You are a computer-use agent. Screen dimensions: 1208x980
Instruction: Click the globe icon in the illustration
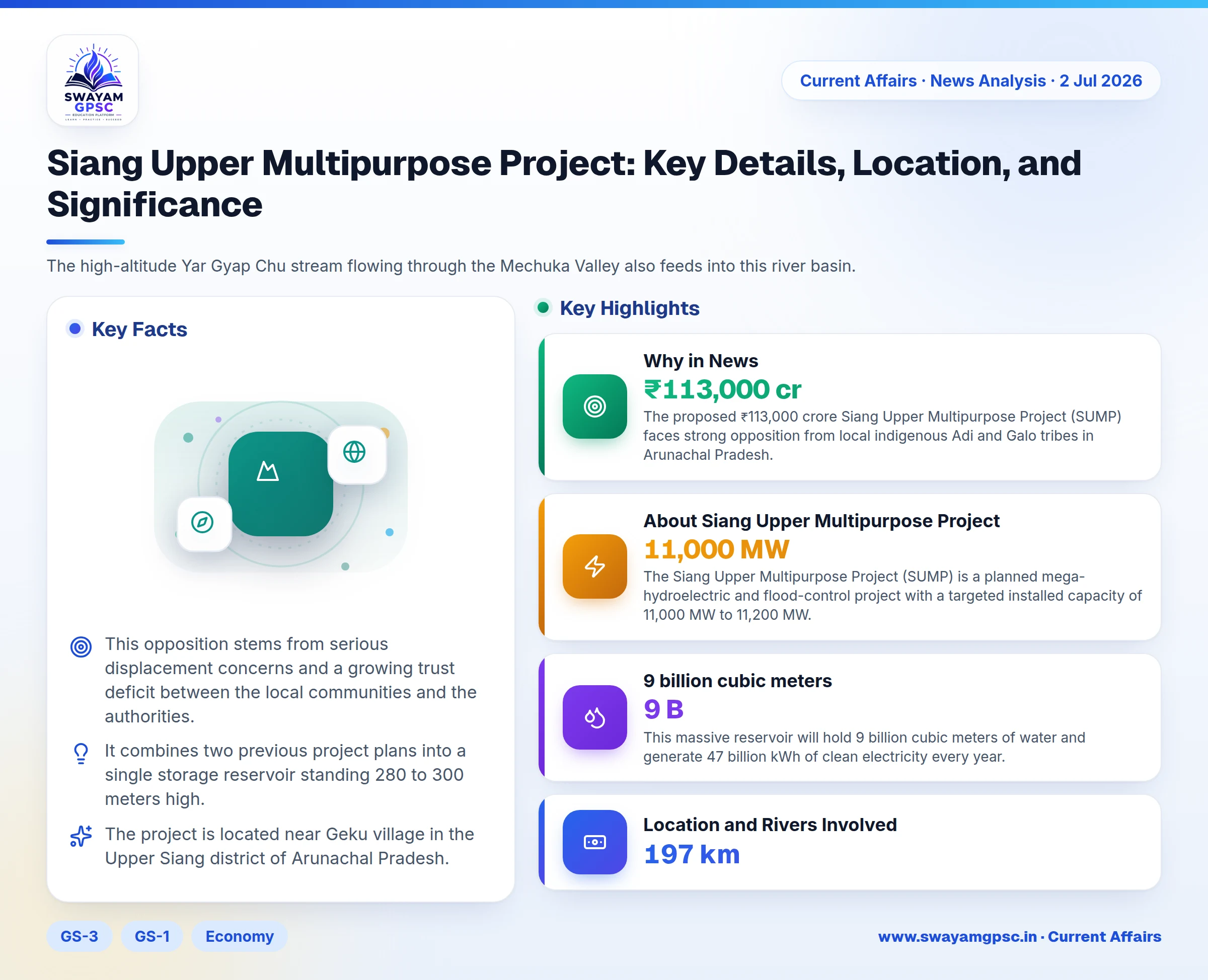355,452
